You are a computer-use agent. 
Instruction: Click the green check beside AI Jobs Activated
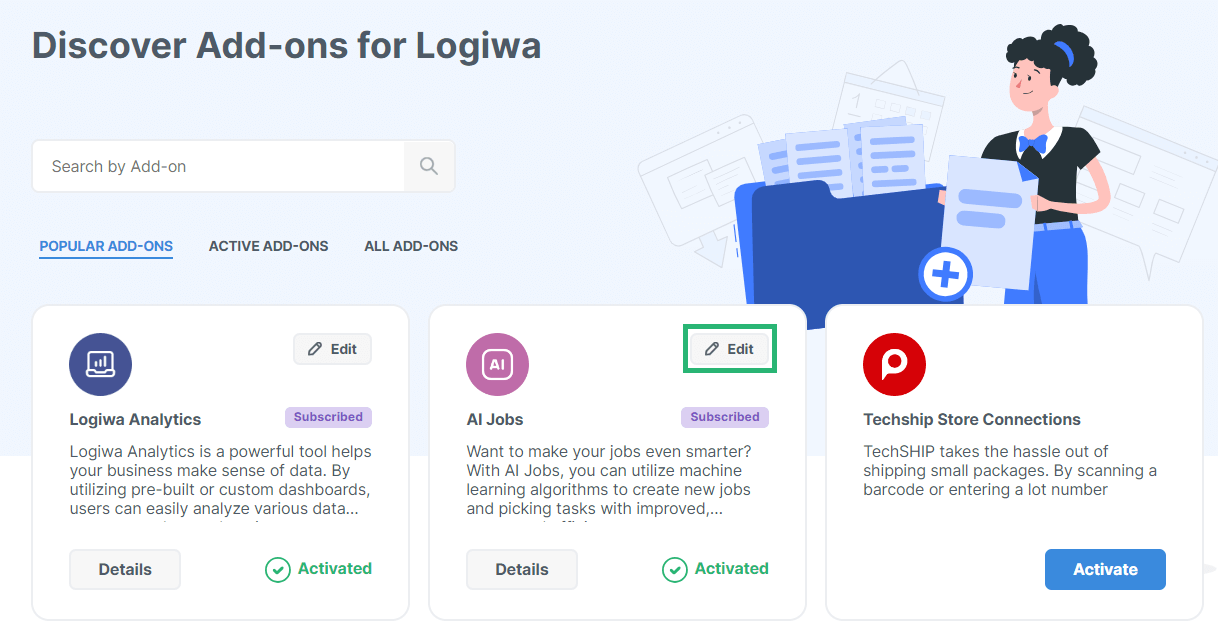(x=674, y=569)
